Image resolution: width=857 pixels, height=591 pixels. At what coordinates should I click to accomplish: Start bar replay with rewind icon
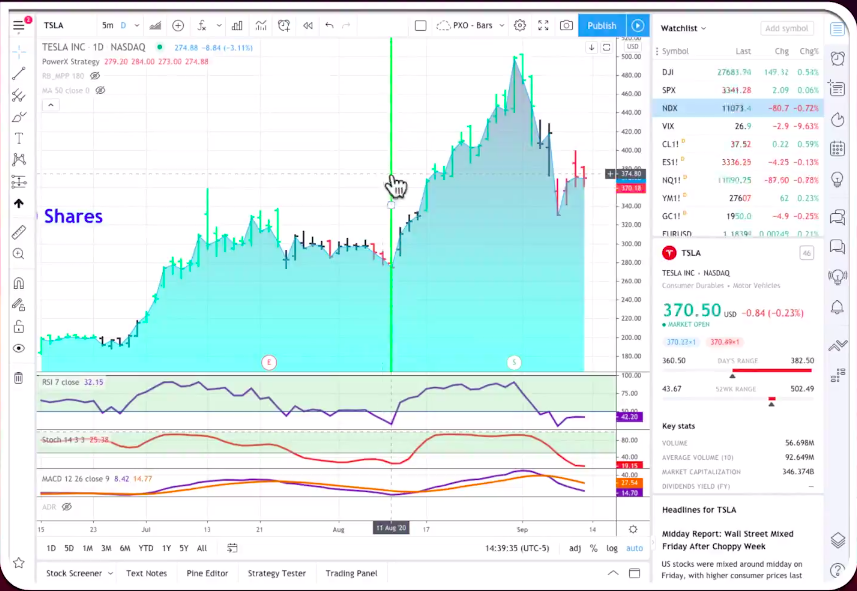click(x=308, y=25)
